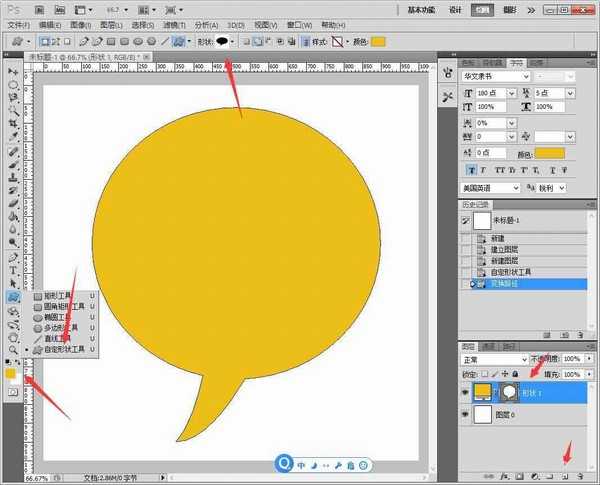Open the 华文隶书 font family dropdown

pos(527,77)
